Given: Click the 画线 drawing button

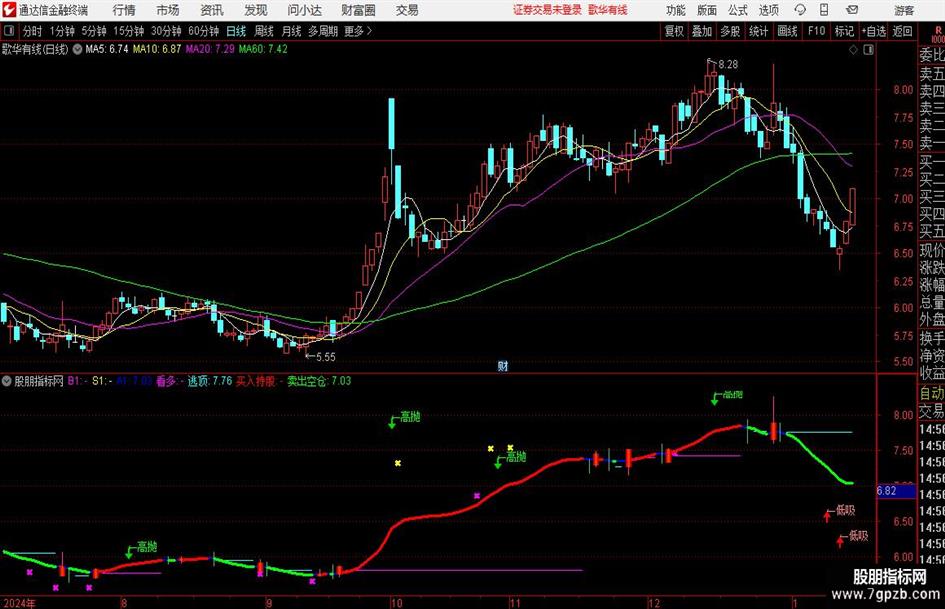Looking at the screenshot, I should pos(788,31).
